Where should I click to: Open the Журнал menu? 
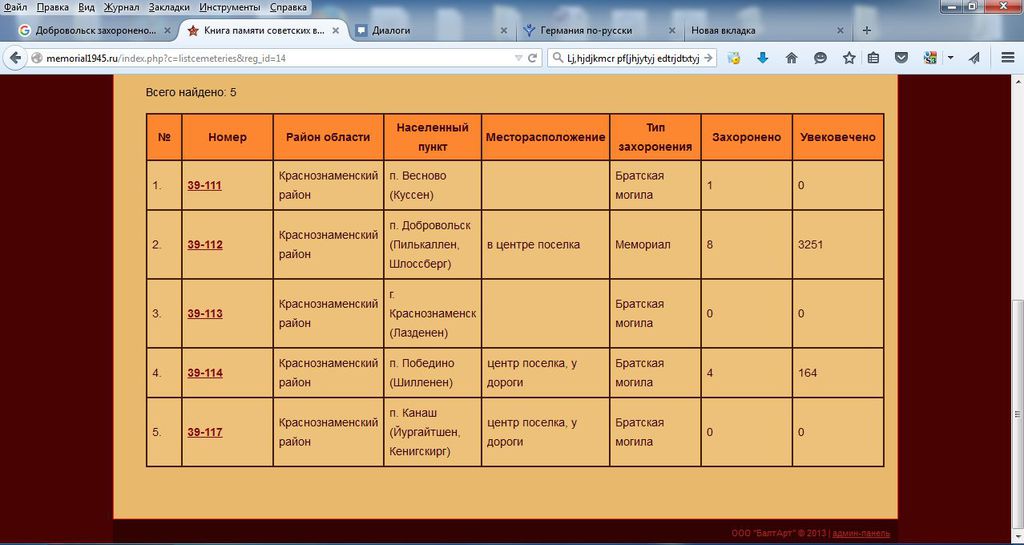coord(121,7)
